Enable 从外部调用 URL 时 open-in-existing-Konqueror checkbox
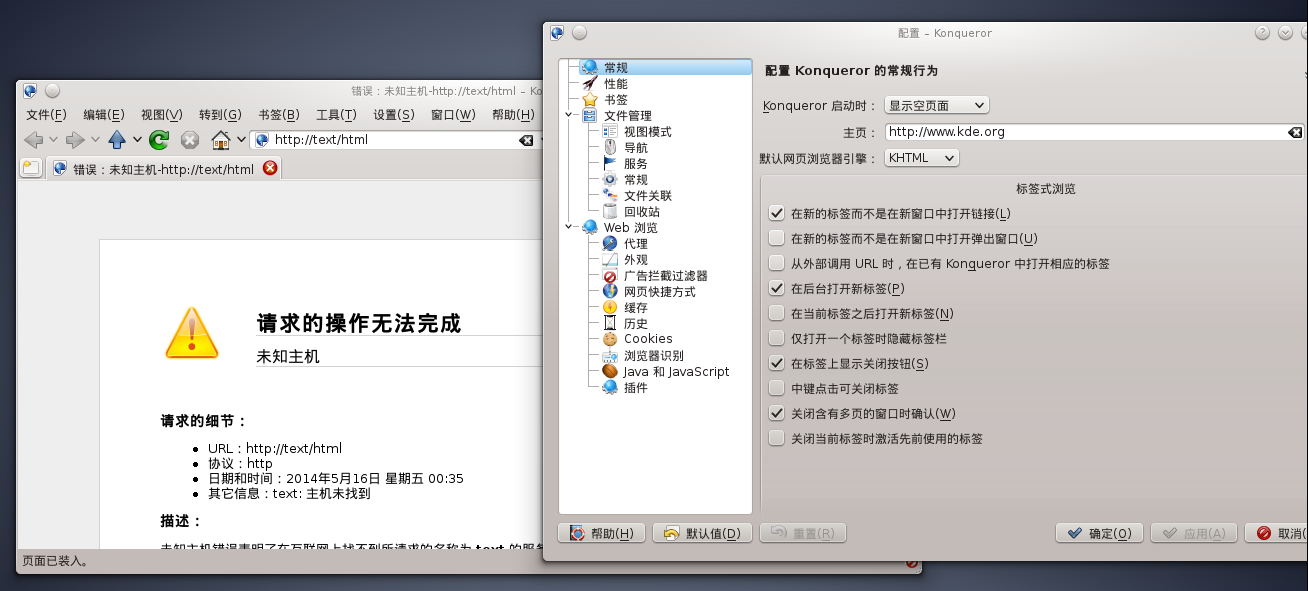The width and height of the screenshot is (1308, 591). click(776, 264)
